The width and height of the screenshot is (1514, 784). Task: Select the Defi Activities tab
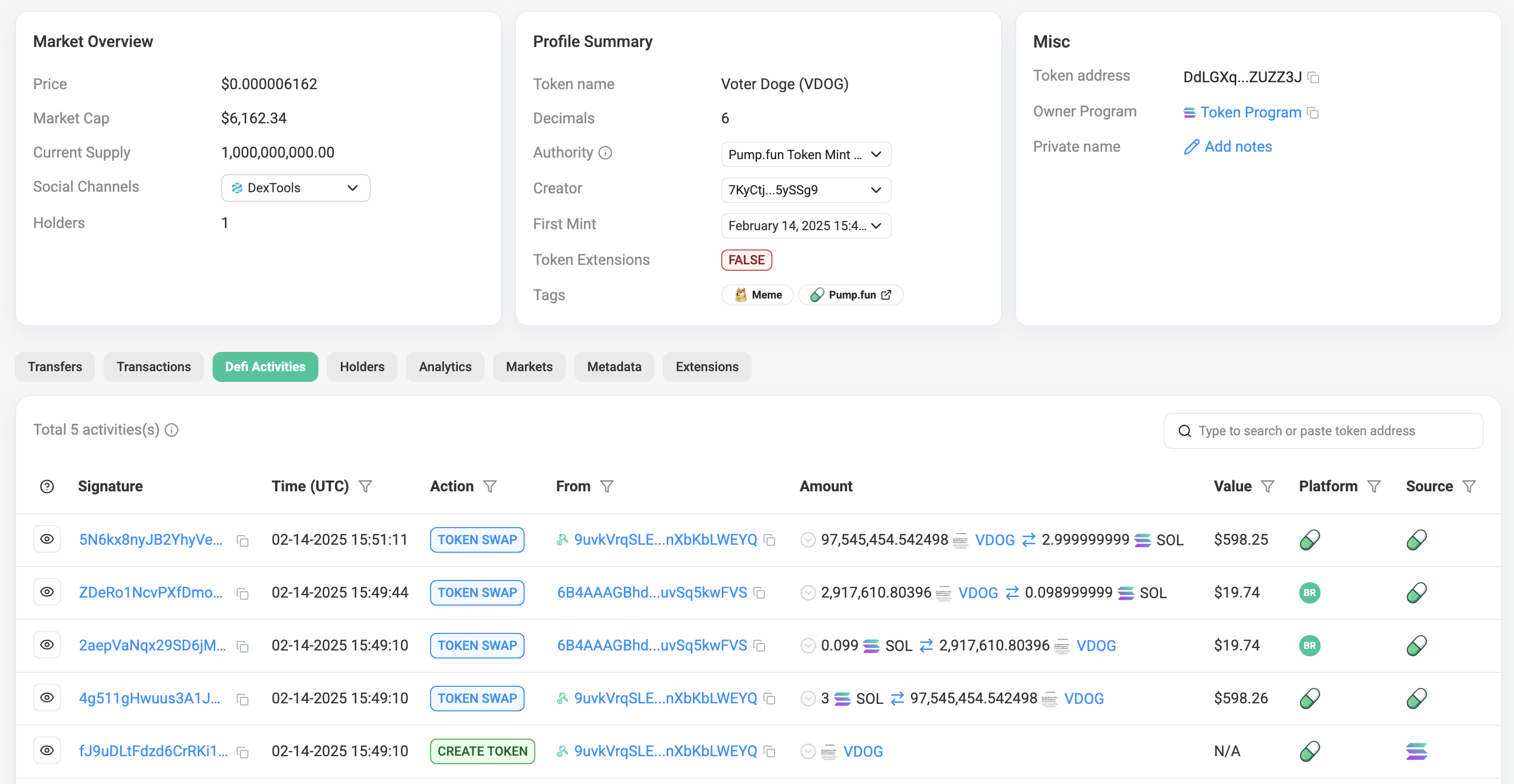coord(265,367)
